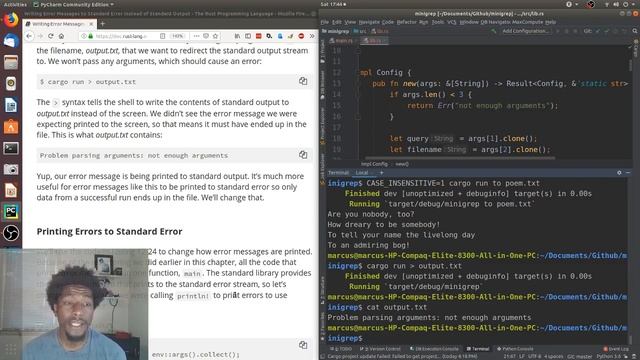Click the LF line separator selector
This screenshot has width=640, height=360.
coord(522,356)
